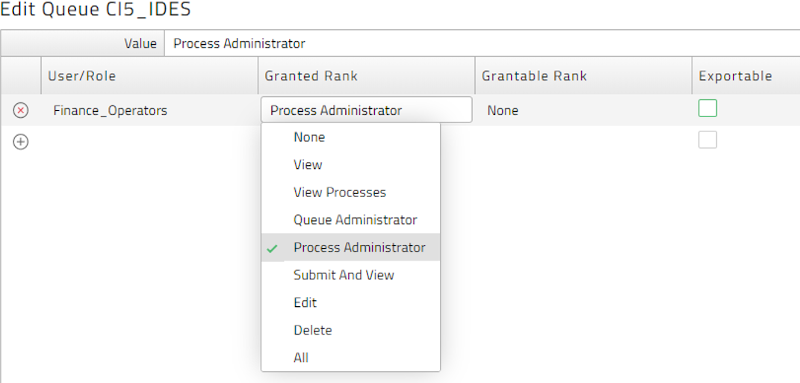Open the Granted Rank combo box showing Process Administrator
This screenshot has width=800, height=383.
[366, 110]
